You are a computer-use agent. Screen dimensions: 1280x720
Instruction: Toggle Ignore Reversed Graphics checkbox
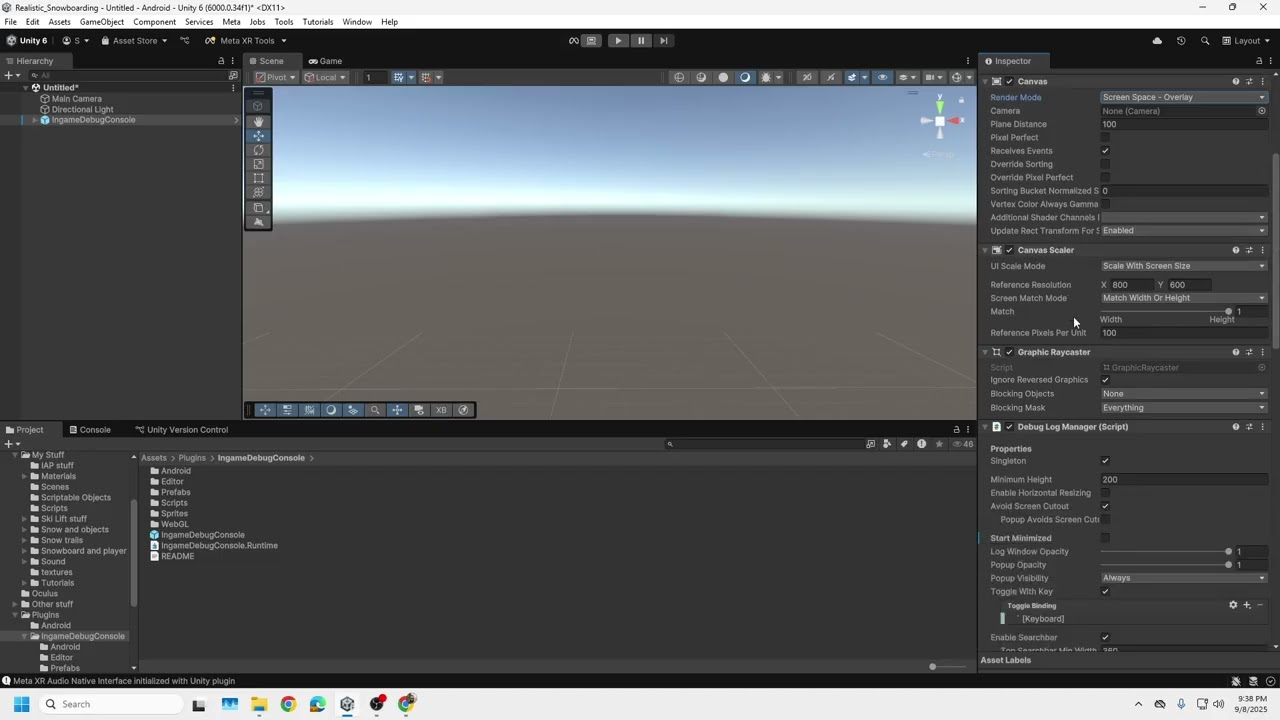[1105, 380]
